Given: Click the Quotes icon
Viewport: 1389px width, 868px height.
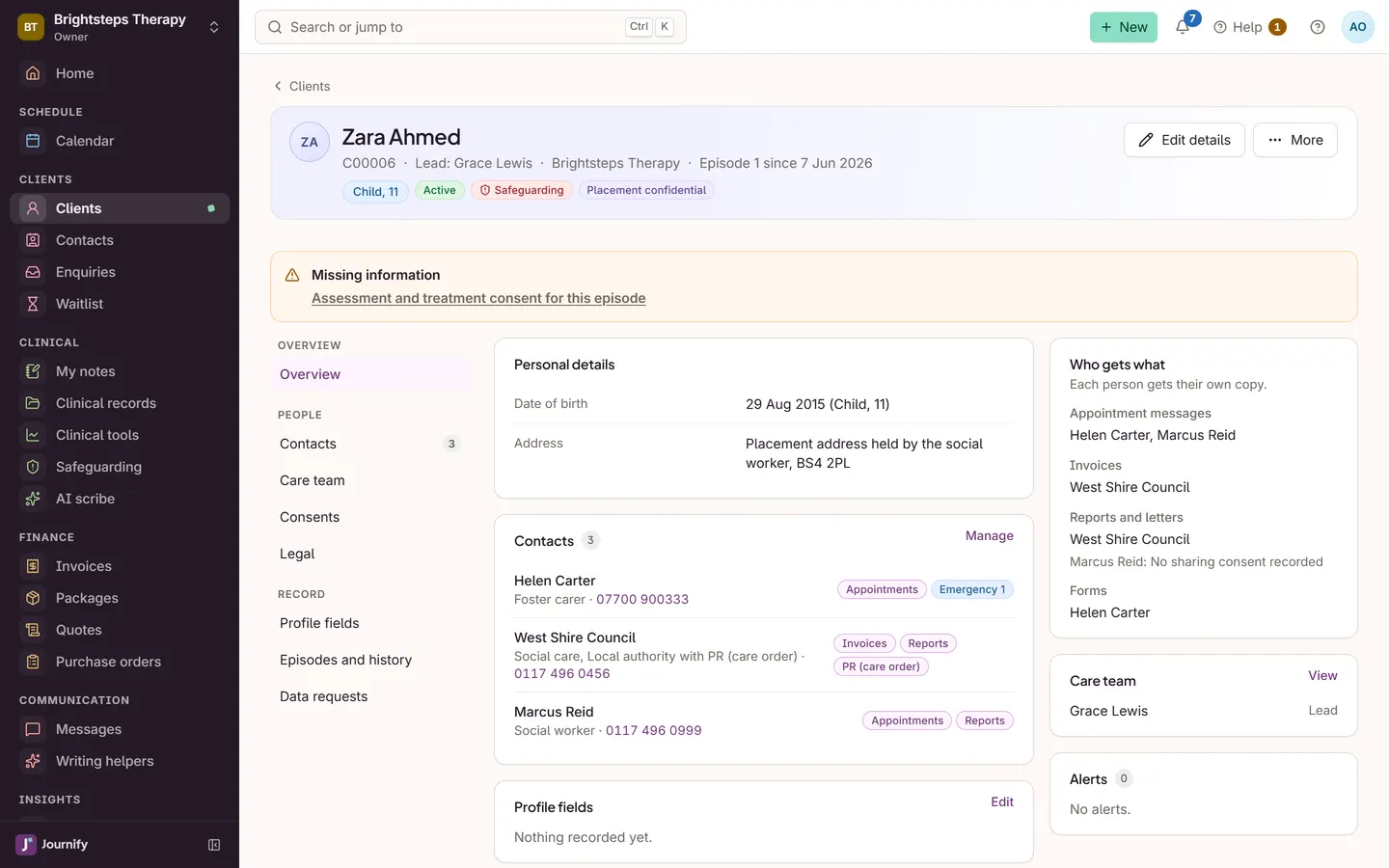Looking at the screenshot, I should click(33, 630).
